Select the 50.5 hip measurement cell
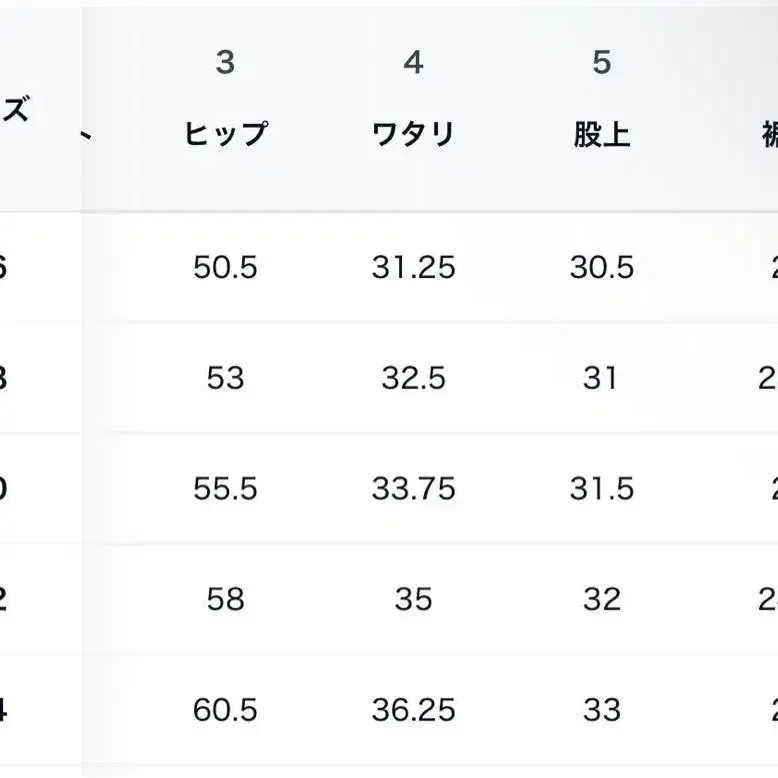The image size is (778, 778). point(225,268)
